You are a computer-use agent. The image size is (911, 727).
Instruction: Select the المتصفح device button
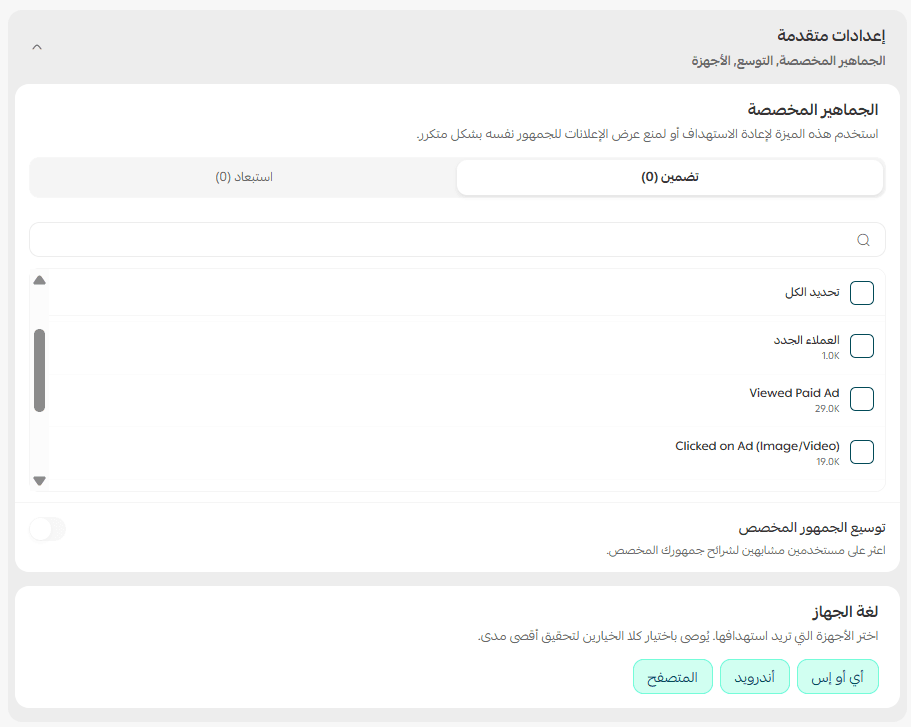673,677
